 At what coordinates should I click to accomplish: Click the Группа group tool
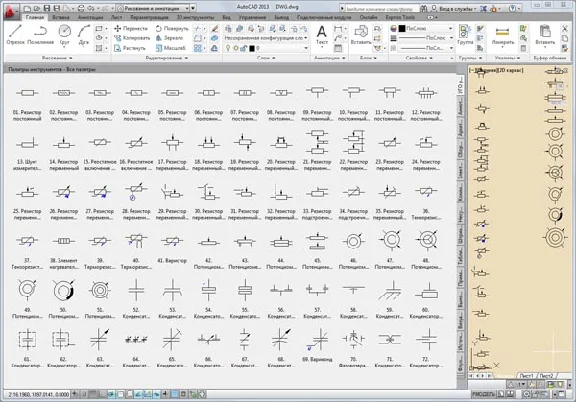click(465, 35)
